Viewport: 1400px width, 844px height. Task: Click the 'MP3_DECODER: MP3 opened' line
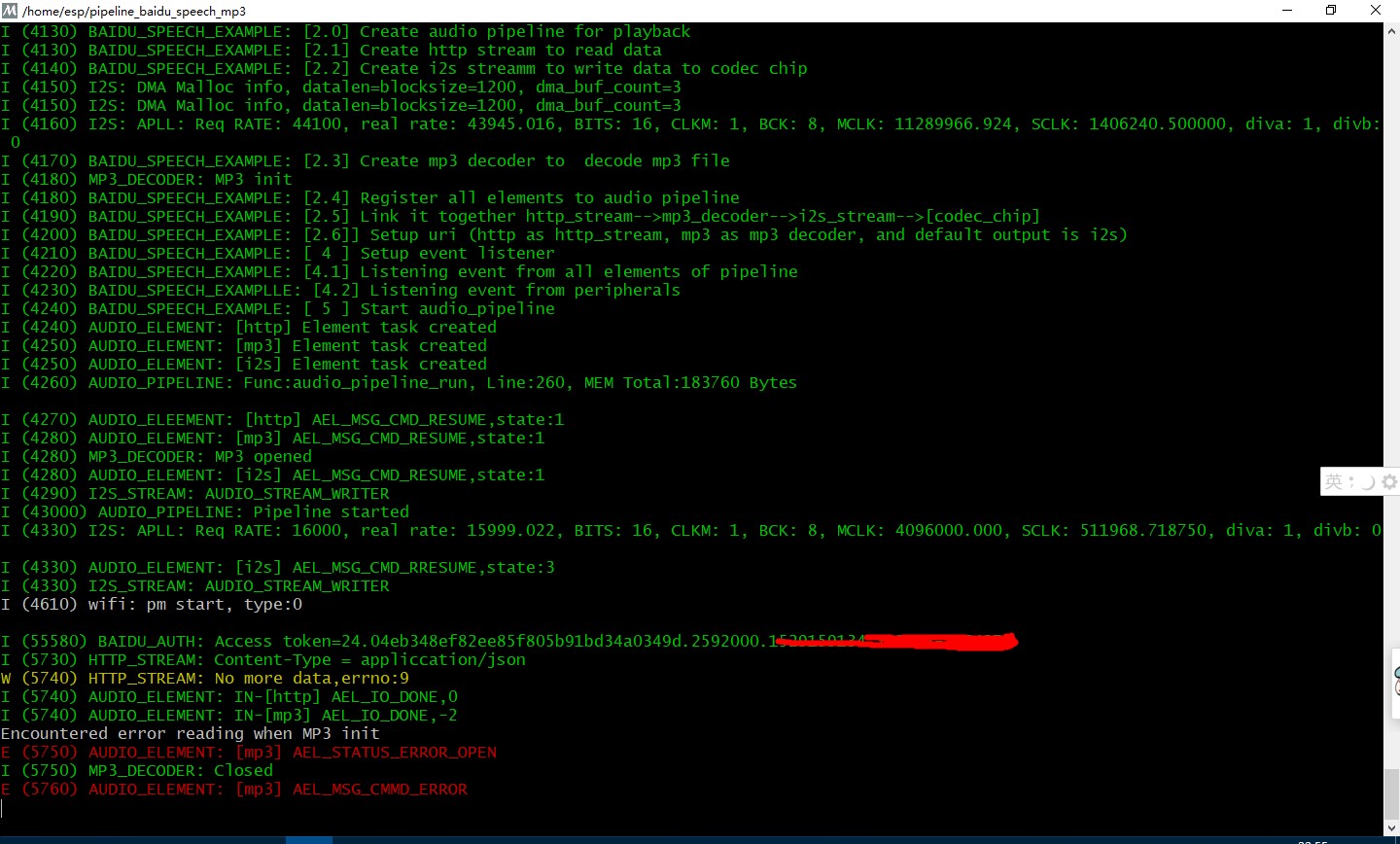coord(157,456)
